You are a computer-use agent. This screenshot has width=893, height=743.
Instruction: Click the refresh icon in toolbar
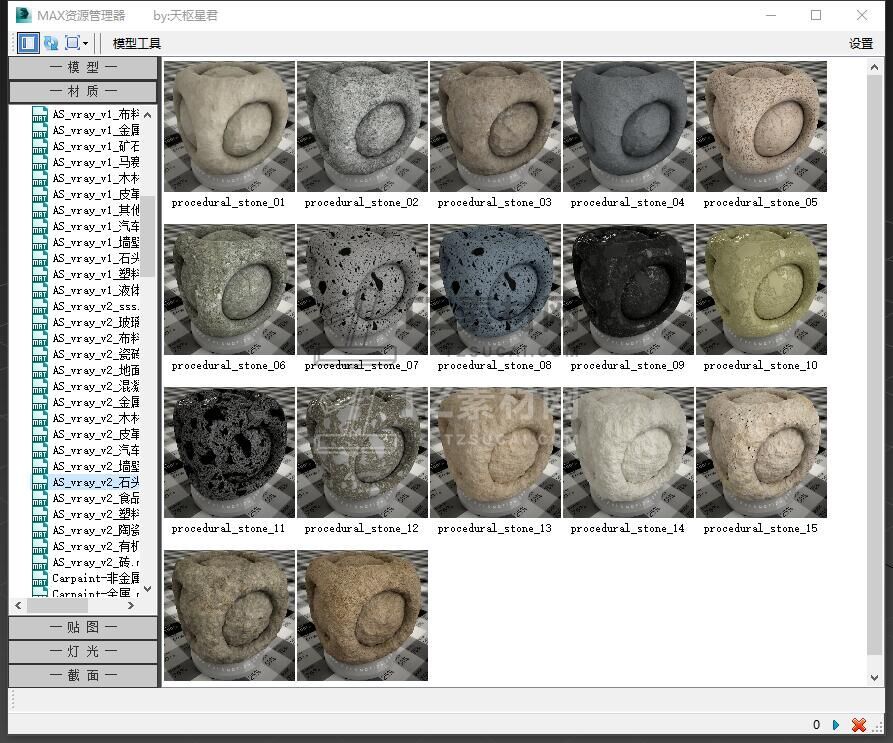coord(50,43)
